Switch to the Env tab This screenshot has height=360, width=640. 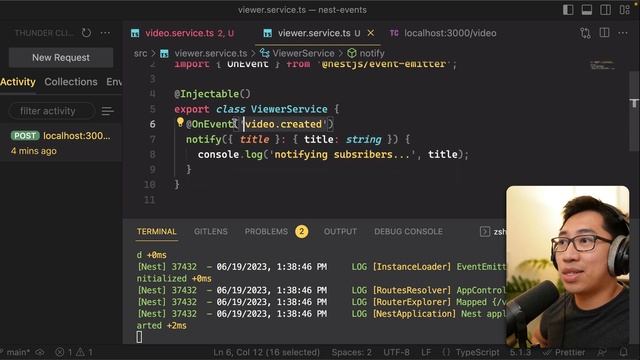[x=114, y=82]
